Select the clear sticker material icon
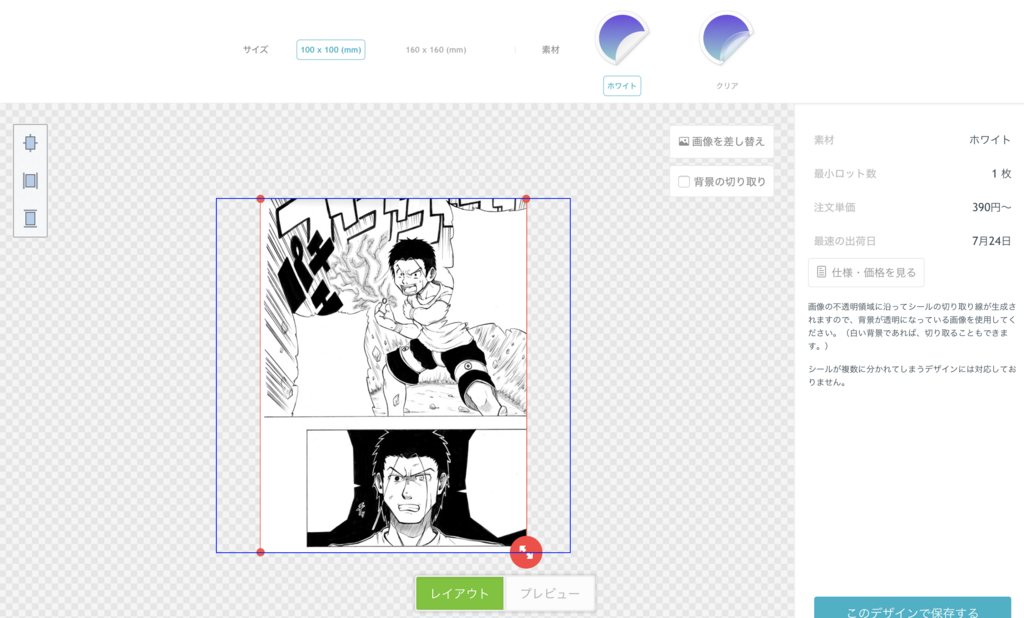 (x=726, y=39)
